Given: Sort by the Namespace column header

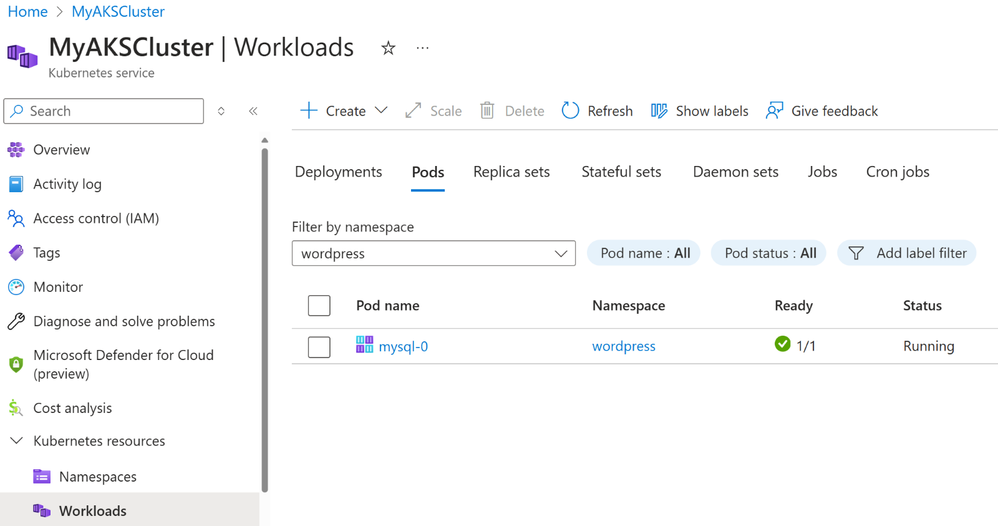Looking at the screenshot, I should (x=628, y=306).
